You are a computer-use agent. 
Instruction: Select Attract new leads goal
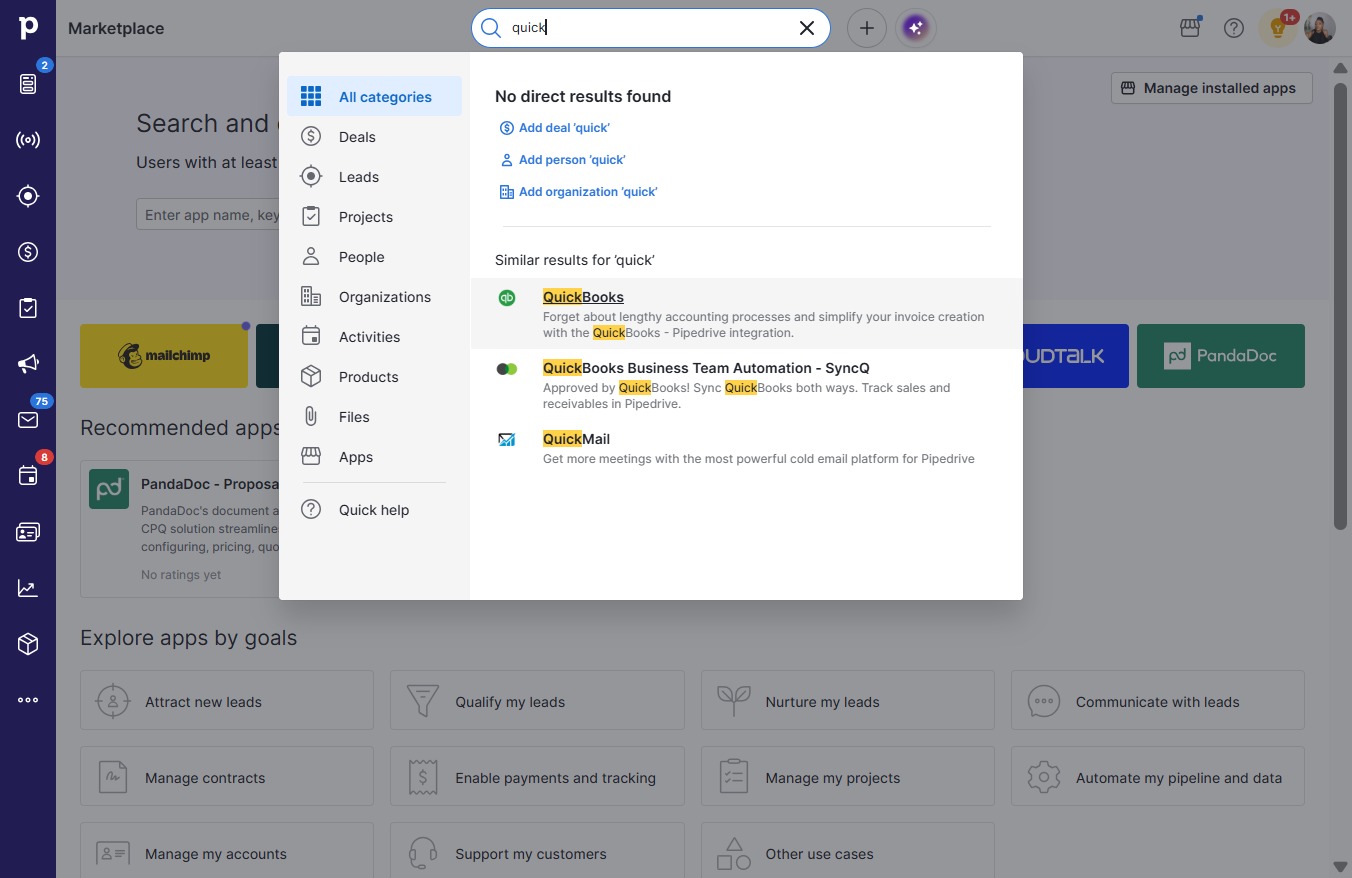tap(227, 702)
